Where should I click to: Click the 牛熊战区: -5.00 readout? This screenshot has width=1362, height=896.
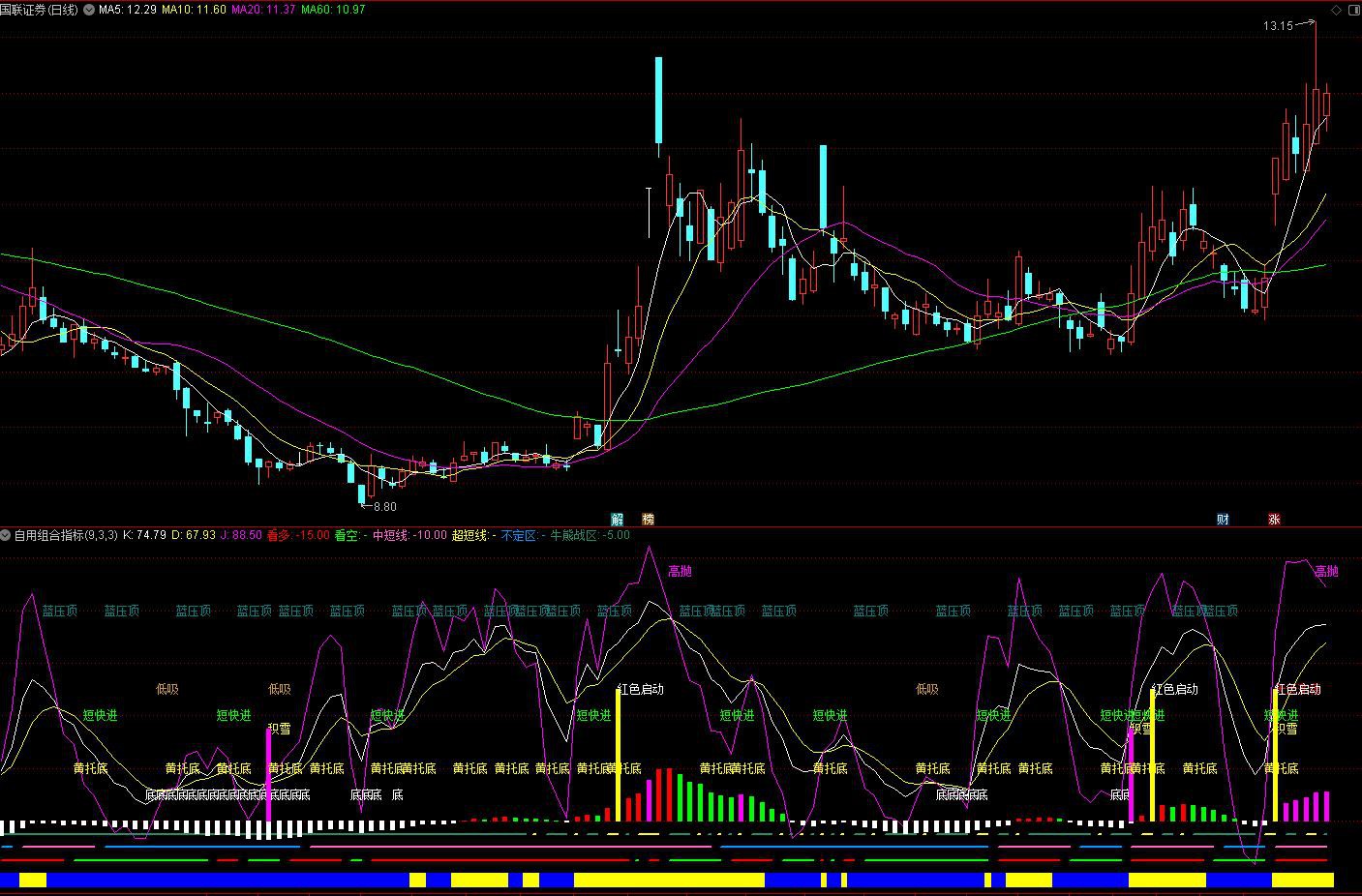pos(590,535)
